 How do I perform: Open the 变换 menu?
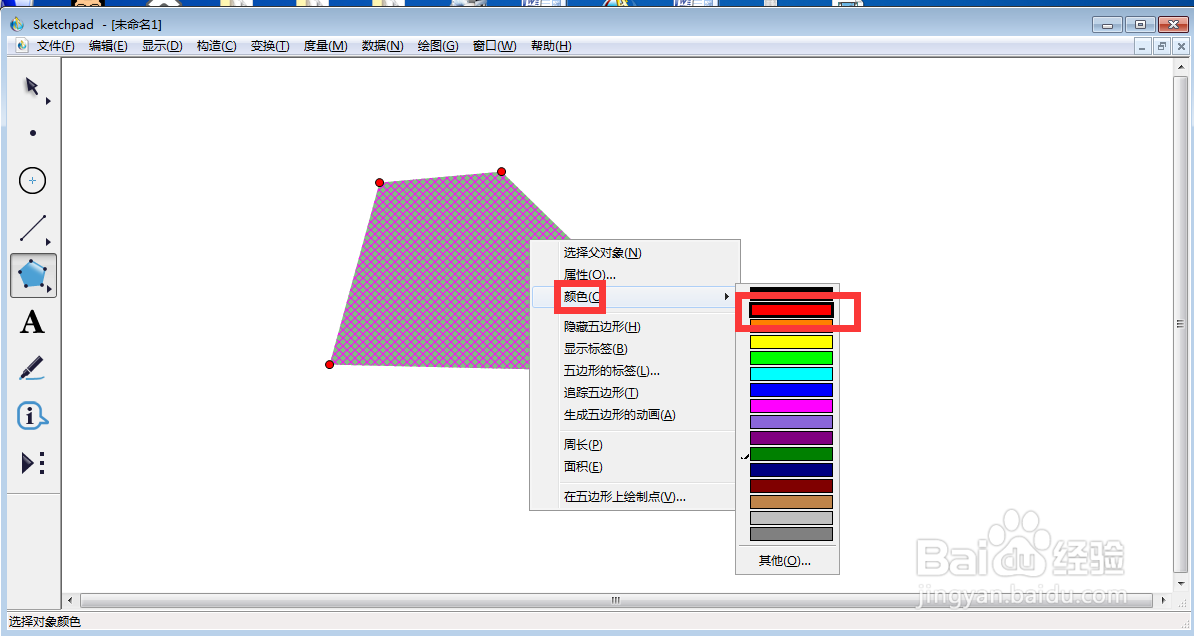point(269,45)
